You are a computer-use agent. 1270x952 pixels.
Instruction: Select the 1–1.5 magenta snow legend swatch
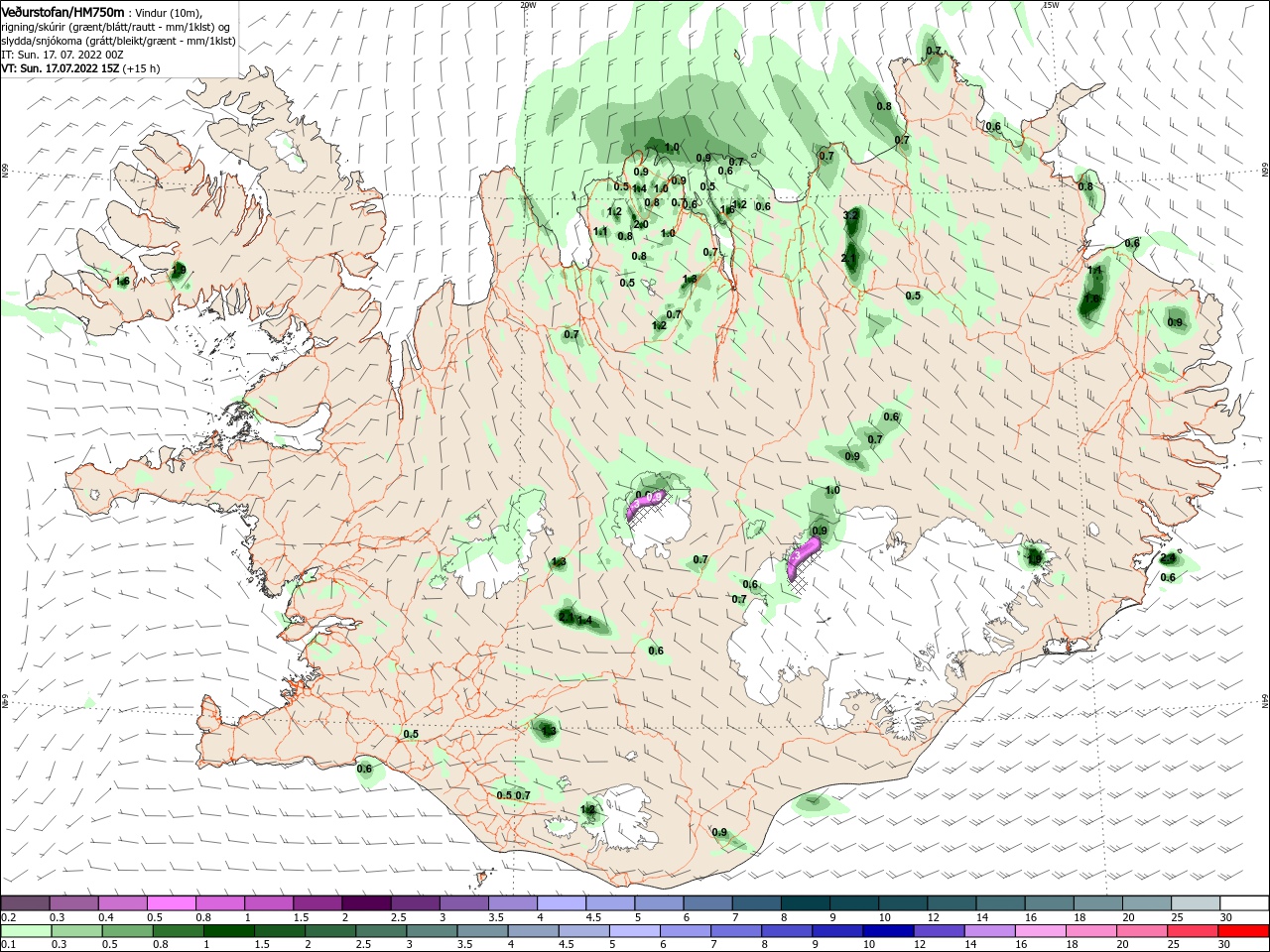pyautogui.click(x=267, y=903)
